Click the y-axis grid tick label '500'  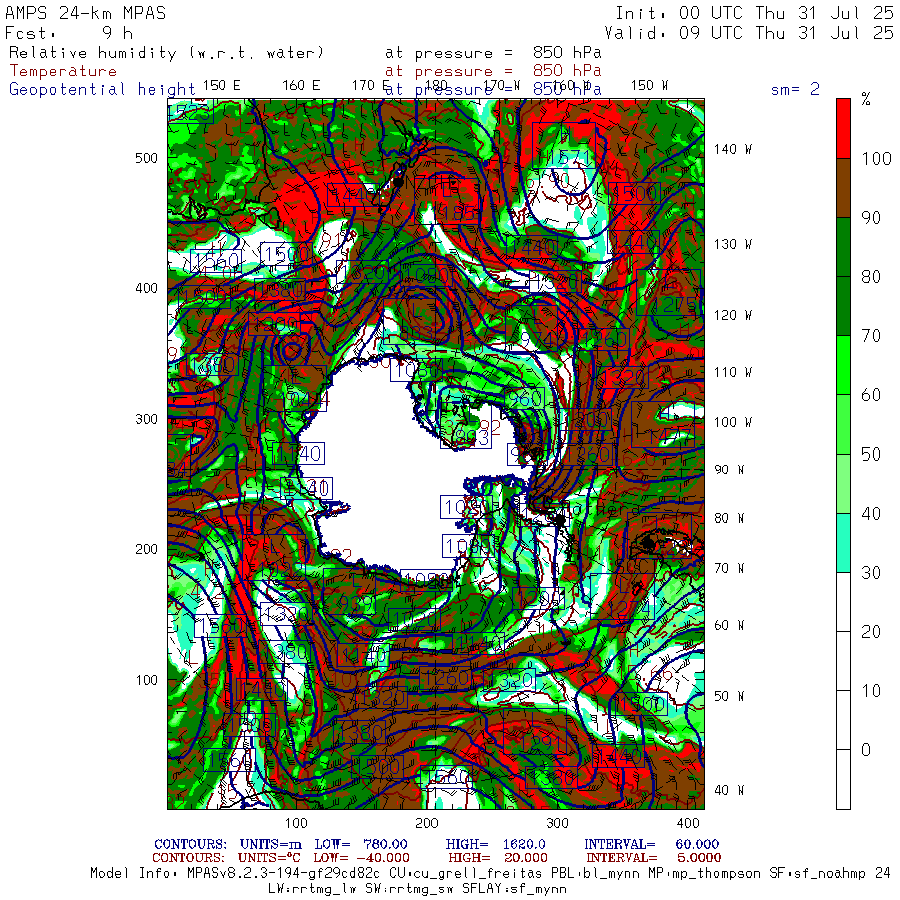(x=146, y=158)
